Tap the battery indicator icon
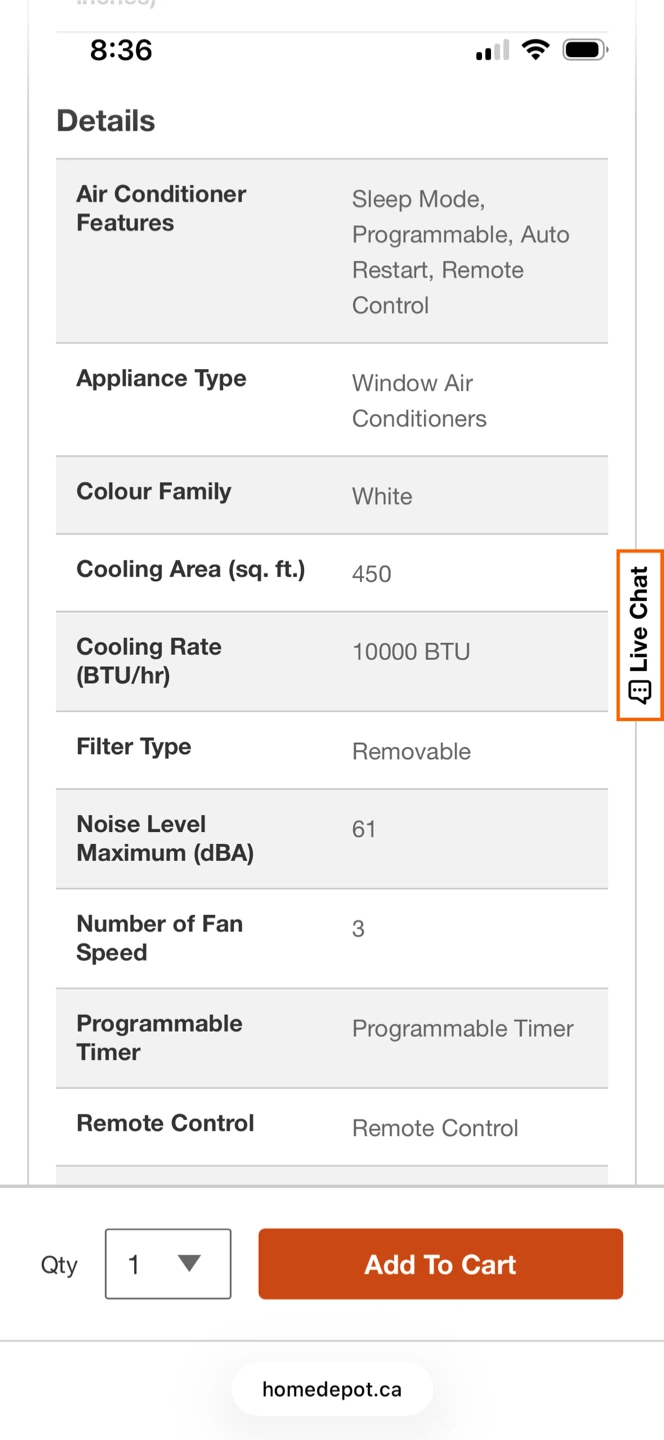 585,50
